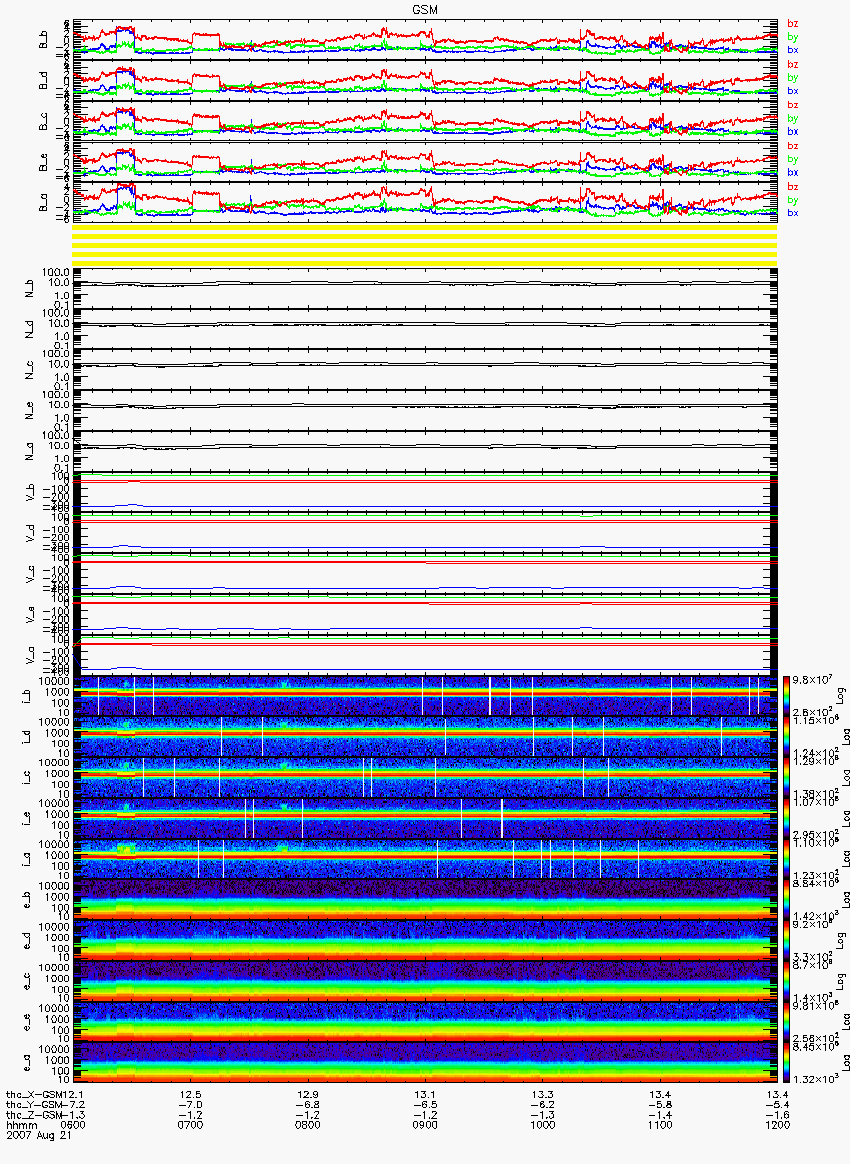The width and height of the screenshot is (850, 1164).
Task: Click the "12.9" X-GSM position value
Action: pos(308,1095)
